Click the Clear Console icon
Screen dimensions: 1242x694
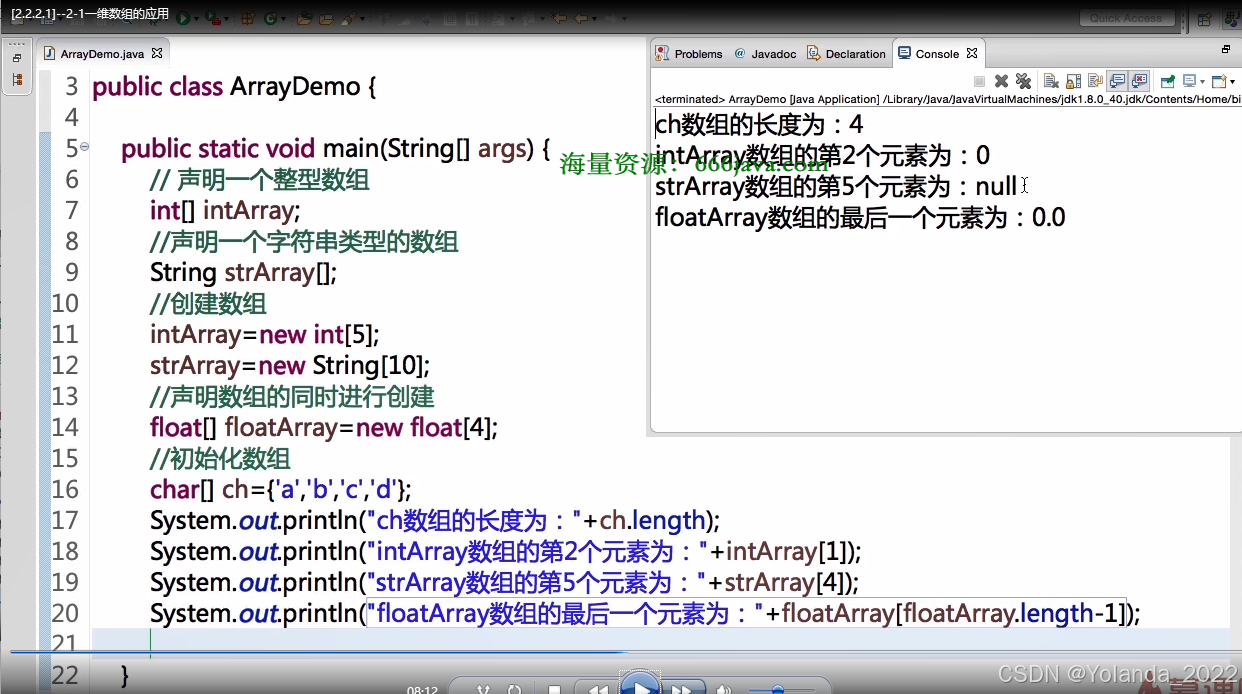coord(1051,82)
